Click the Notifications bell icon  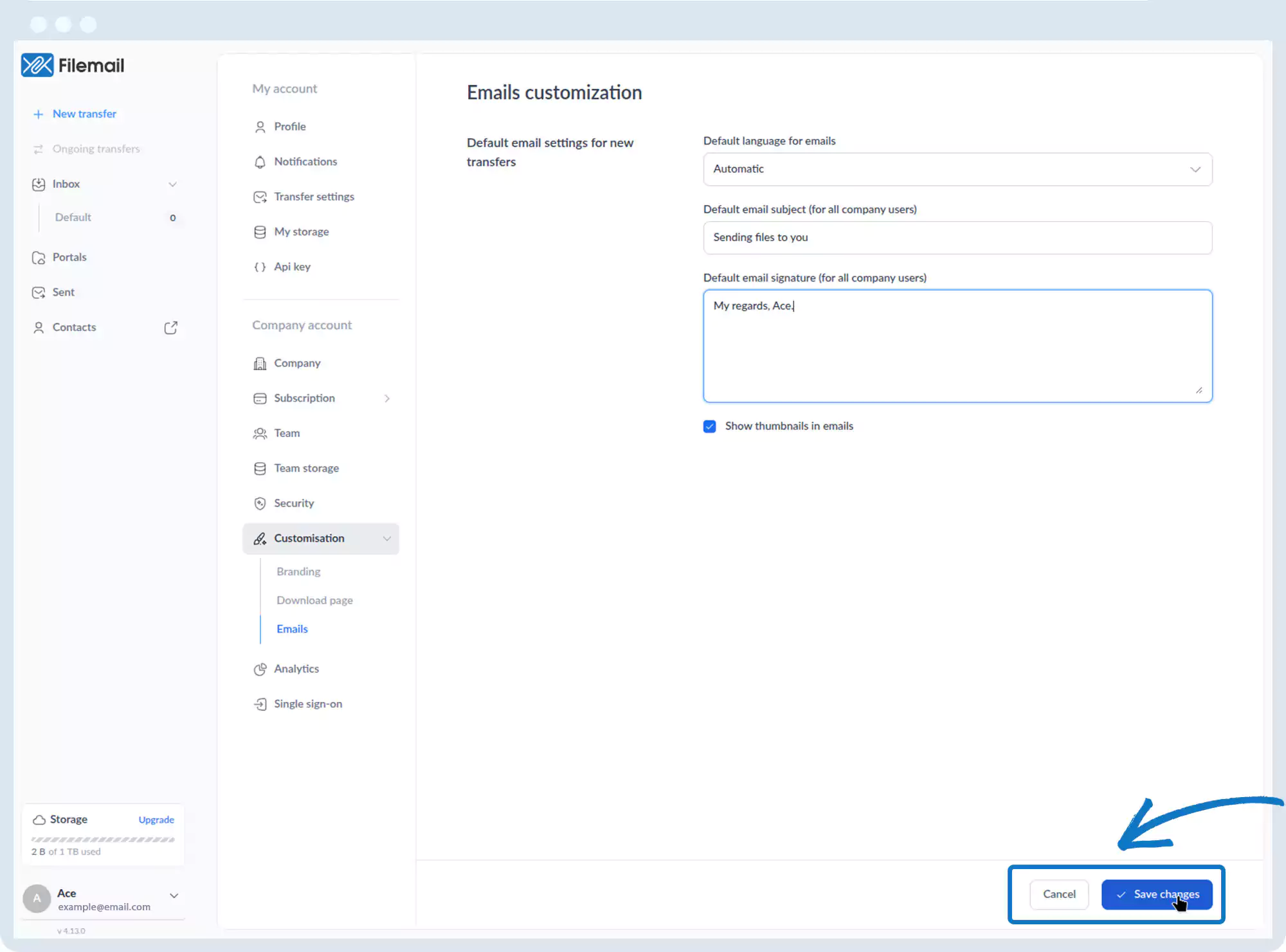[260, 162]
